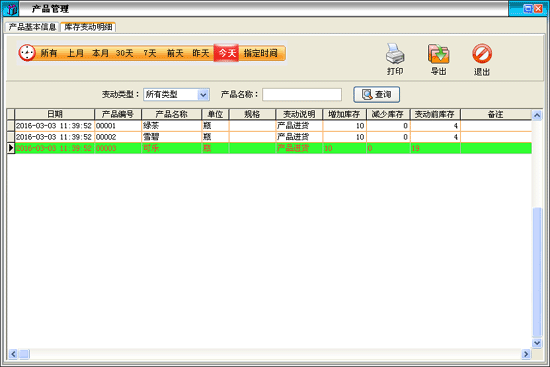
Task: Select the 今天 time filter
Action: [x=227, y=53]
